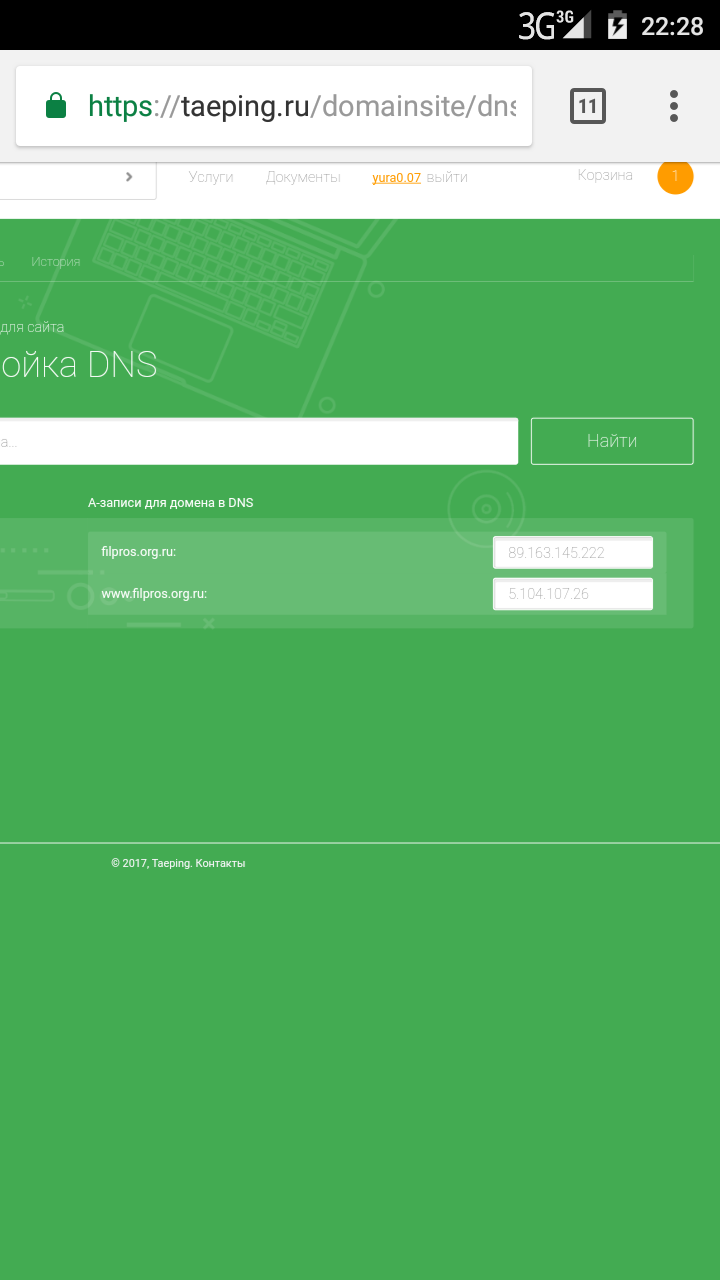Tap the green HTTPS lock icon
Viewport: 720px width, 1280px height.
click(x=56, y=106)
